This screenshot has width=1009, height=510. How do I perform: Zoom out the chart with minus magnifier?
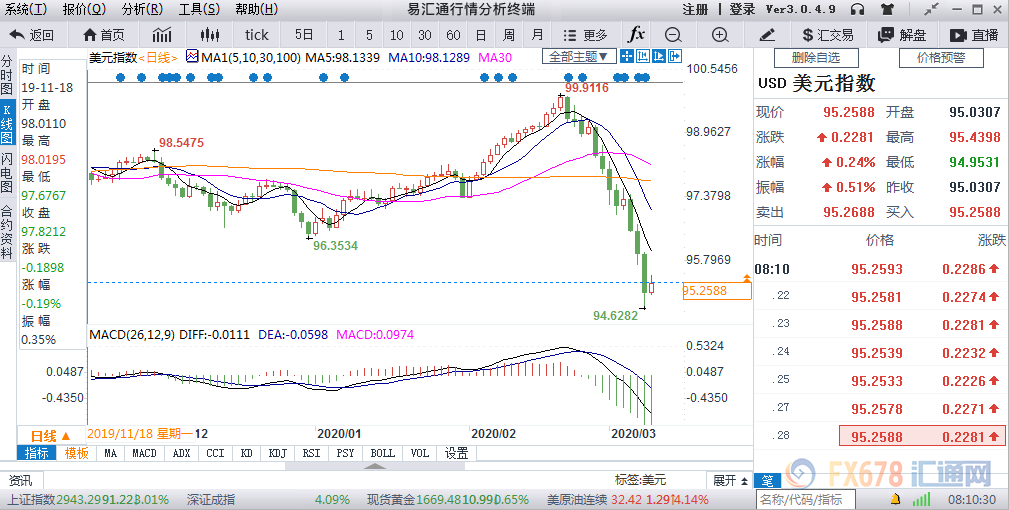[673, 35]
